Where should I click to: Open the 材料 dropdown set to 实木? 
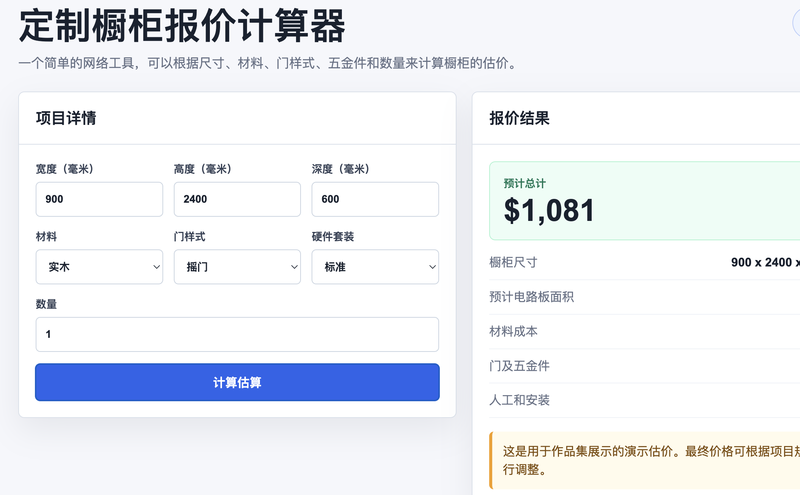(x=99, y=266)
